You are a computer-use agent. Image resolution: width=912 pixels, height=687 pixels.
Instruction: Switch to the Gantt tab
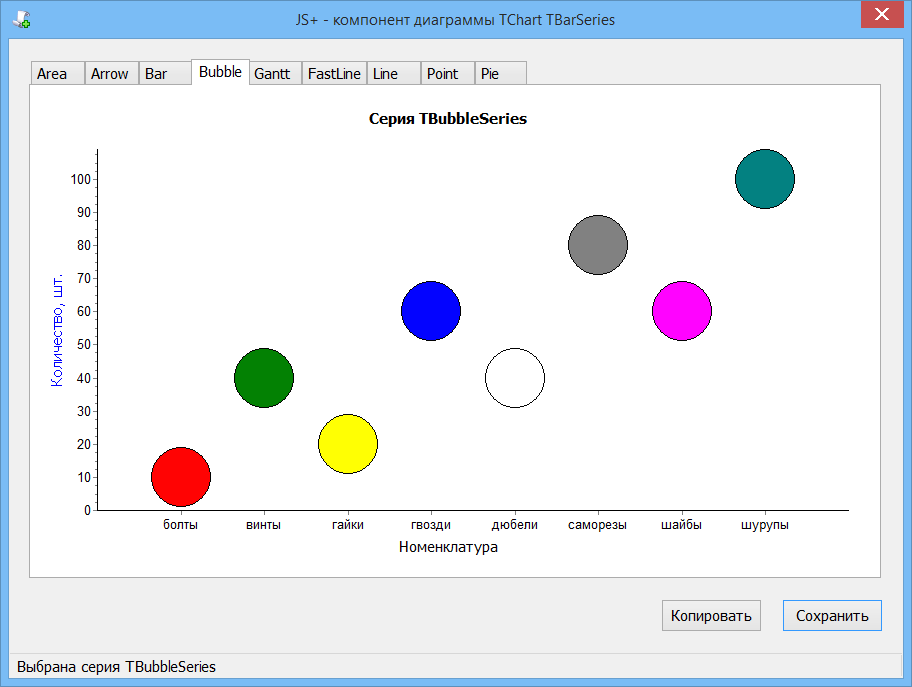tap(272, 74)
